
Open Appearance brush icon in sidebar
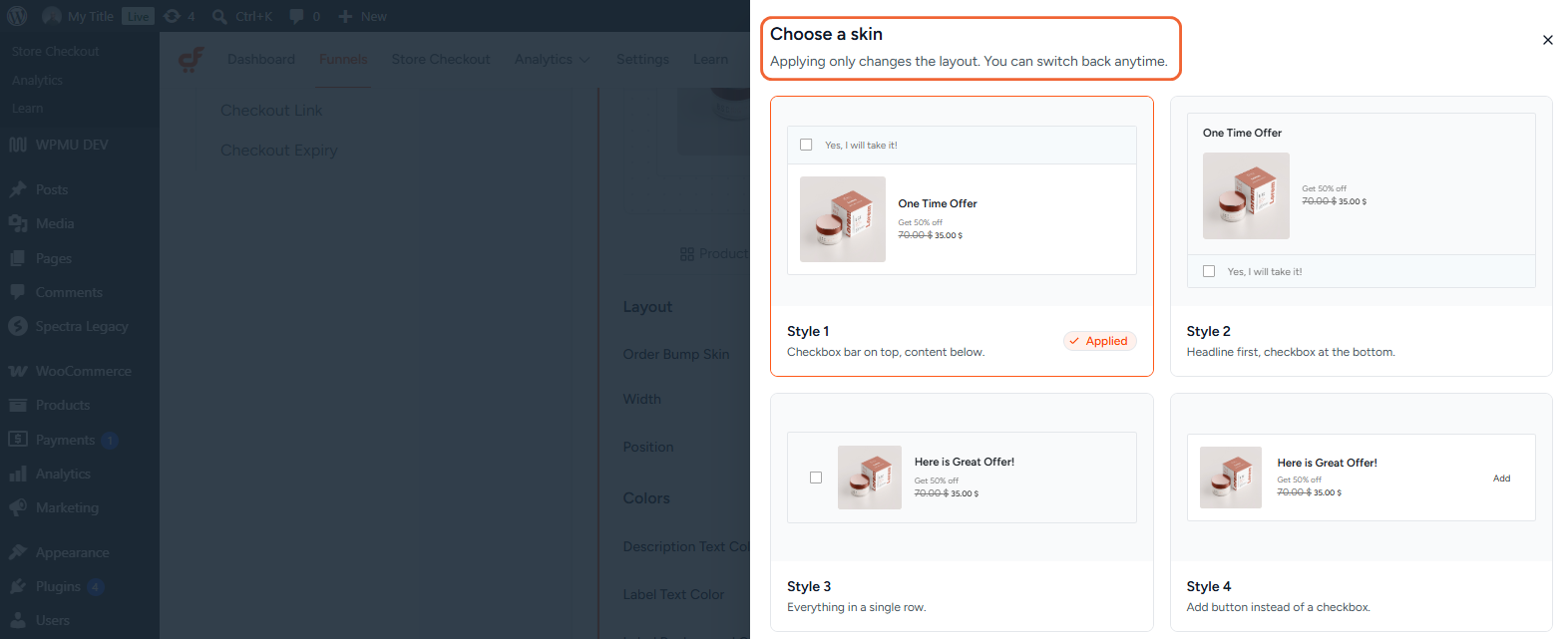coord(18,552)
